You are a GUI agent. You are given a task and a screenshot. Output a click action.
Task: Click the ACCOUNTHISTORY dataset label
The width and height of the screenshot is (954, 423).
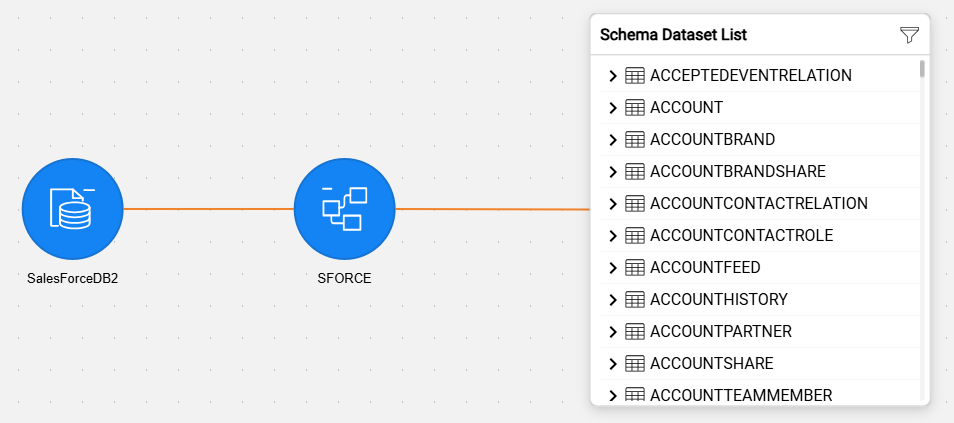click(x=719, y=300)
